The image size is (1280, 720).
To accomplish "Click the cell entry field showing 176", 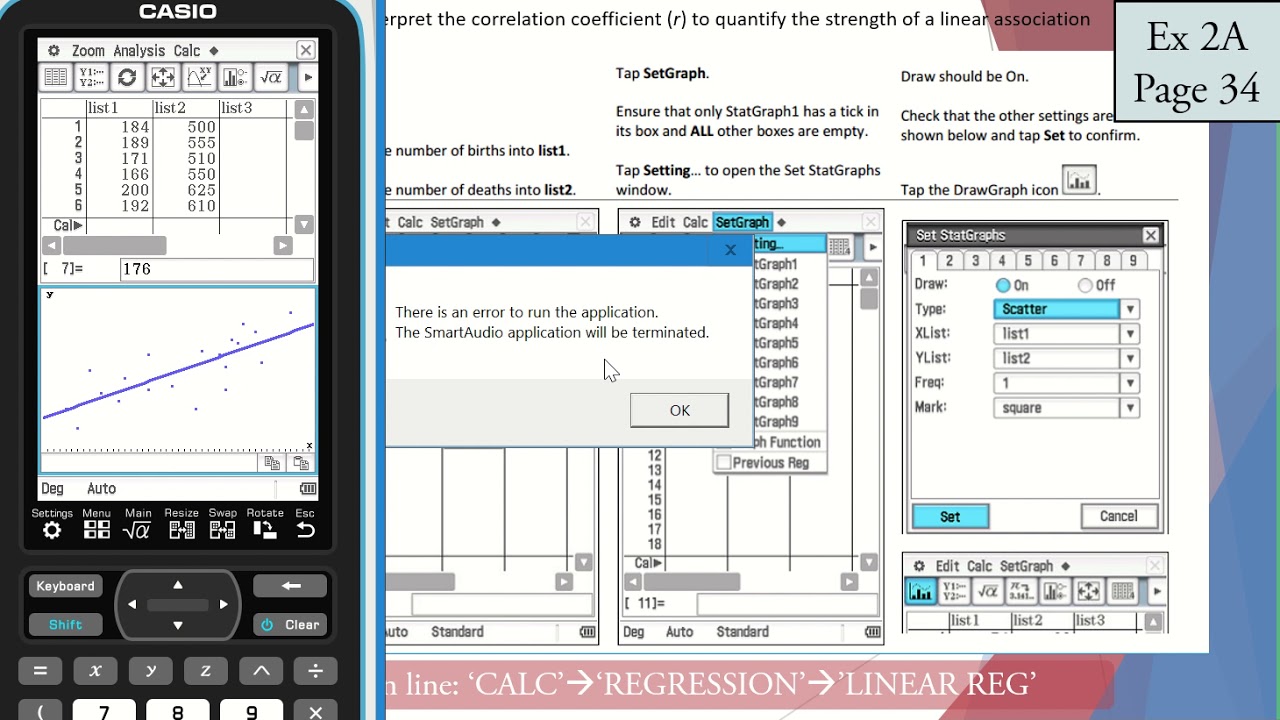I will coord(216,269).
